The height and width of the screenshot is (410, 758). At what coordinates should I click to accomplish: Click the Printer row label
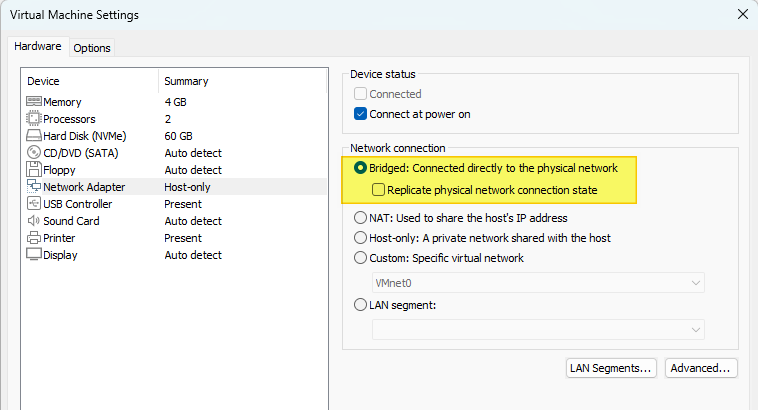tap(59, 238)
